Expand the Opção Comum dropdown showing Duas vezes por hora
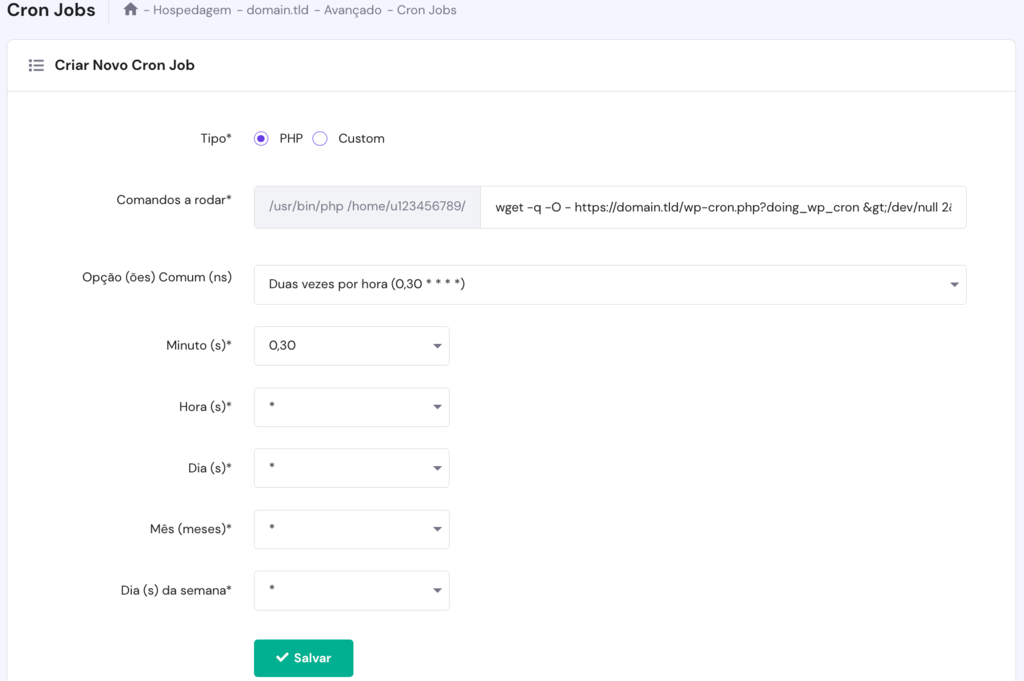This screenshot has height=681, width=1024. point(952,285)
